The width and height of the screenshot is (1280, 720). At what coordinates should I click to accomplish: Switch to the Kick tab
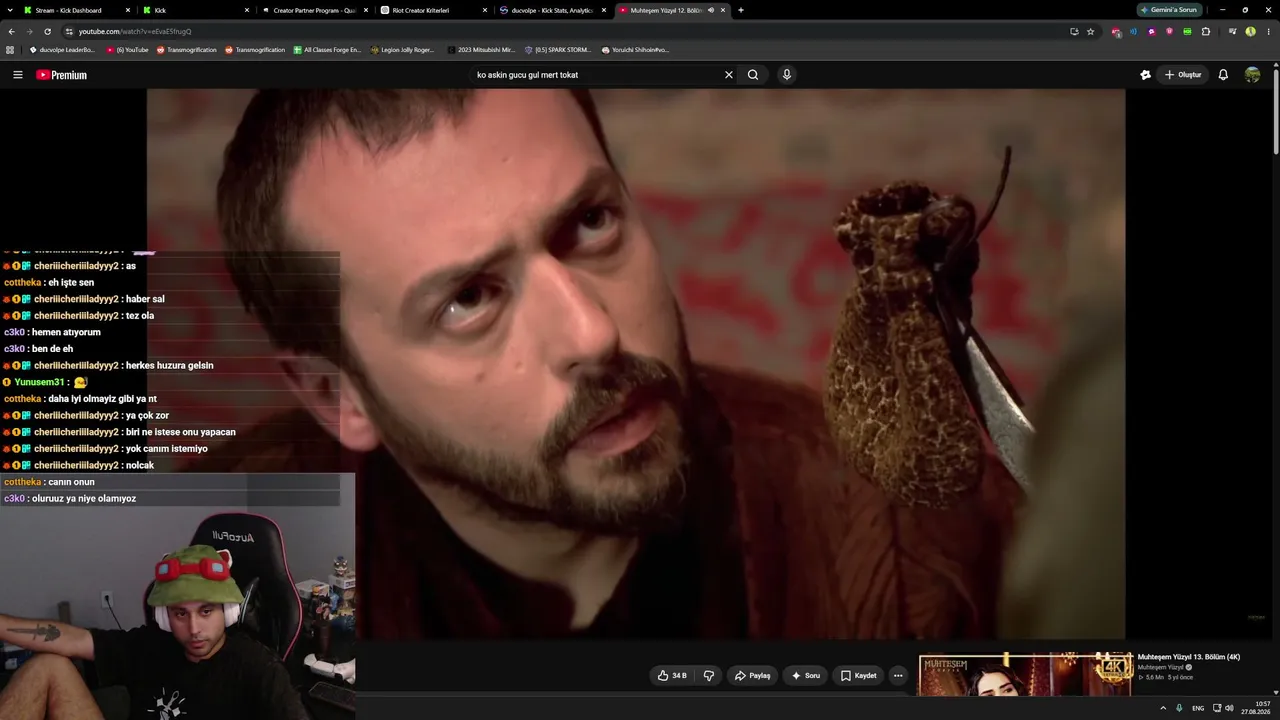point(195,10)
